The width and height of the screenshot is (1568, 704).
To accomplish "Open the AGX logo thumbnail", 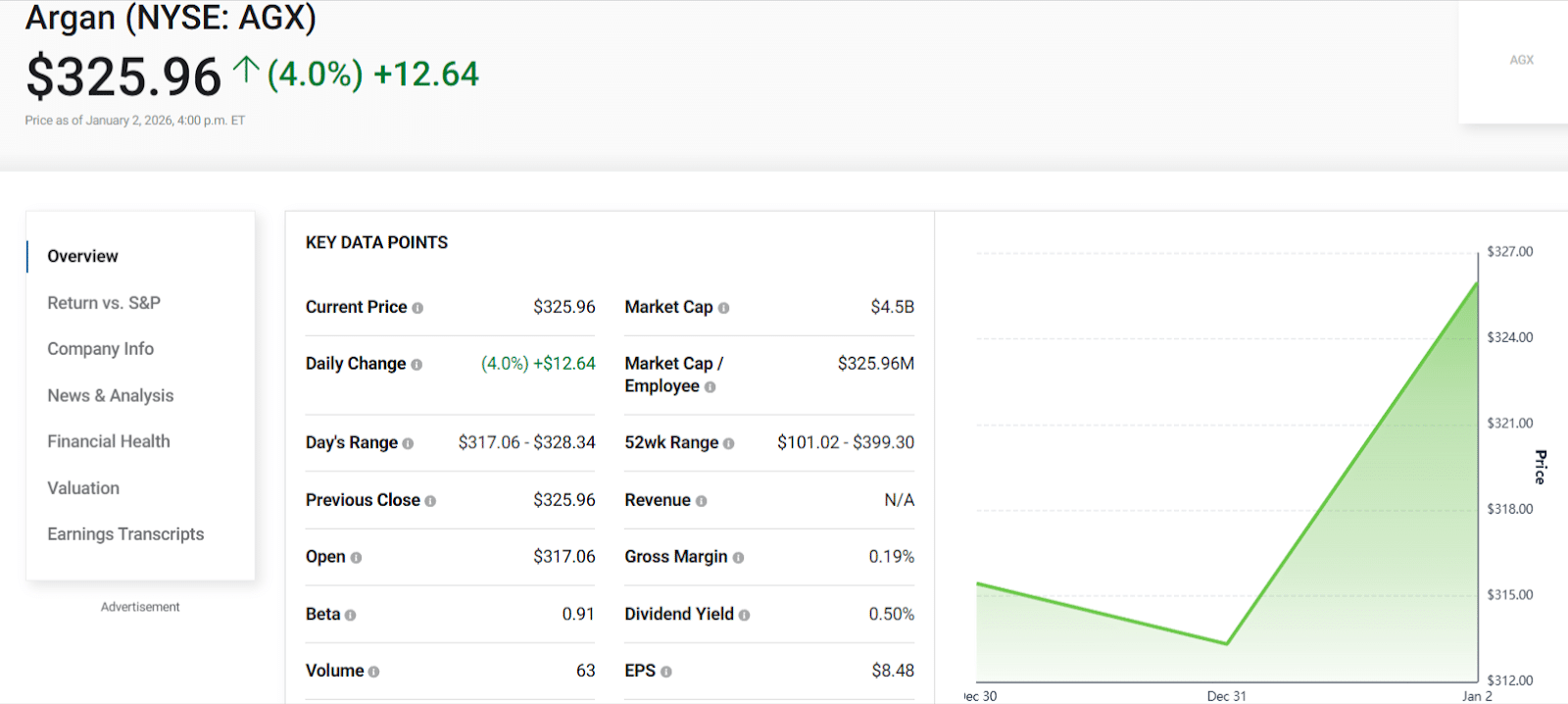I will tap(1521, 61).
